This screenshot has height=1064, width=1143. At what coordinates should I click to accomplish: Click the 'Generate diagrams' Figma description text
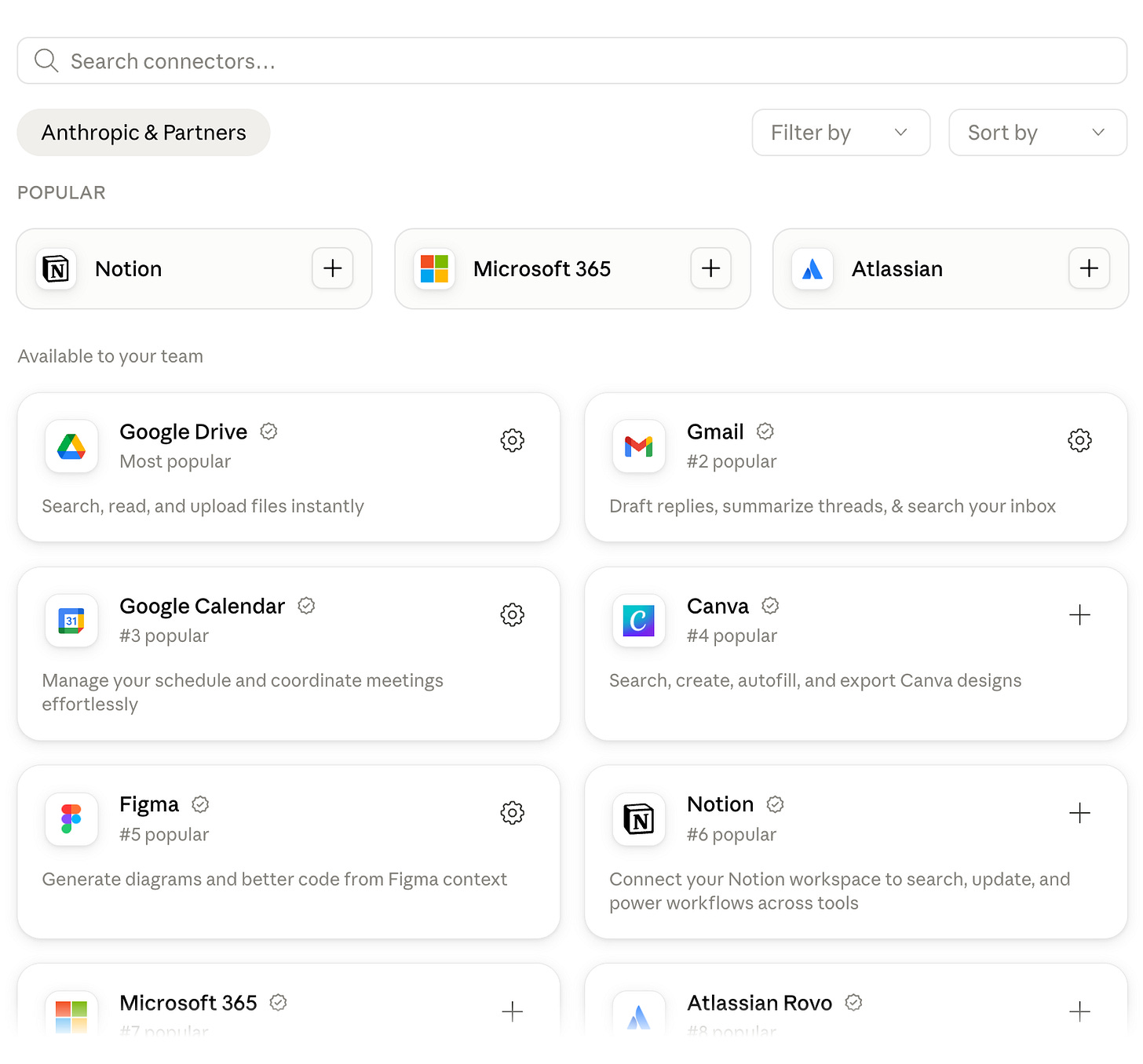click(275, 879)
